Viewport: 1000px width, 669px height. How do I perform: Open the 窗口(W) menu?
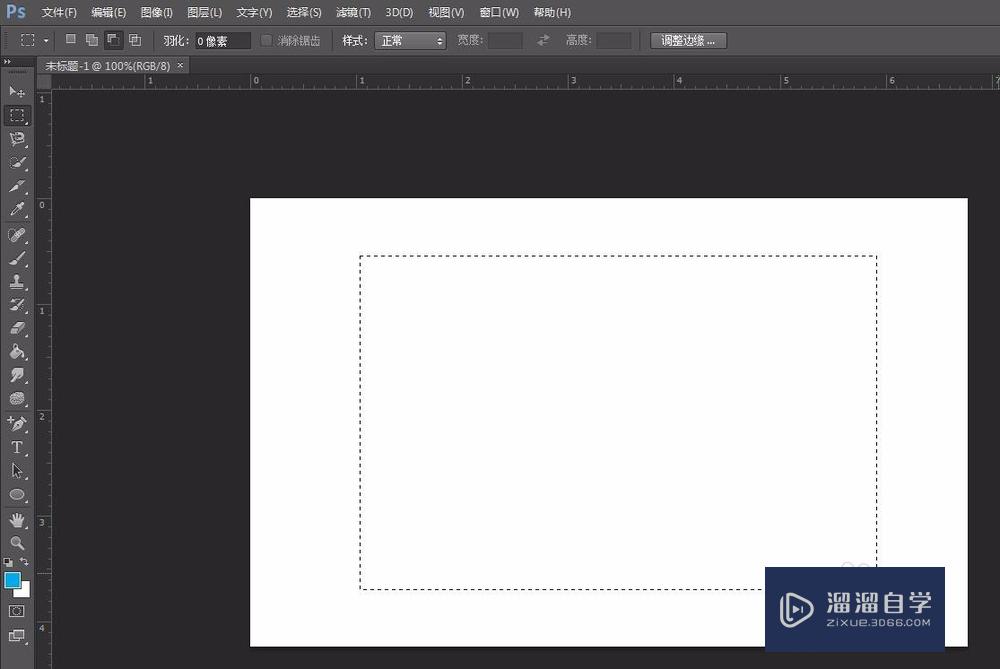499,12
